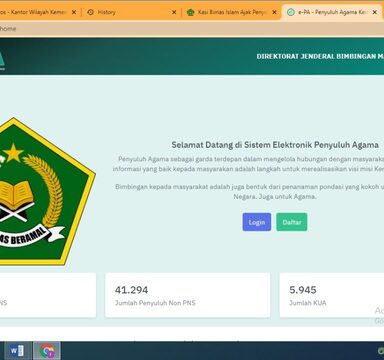Click the browser address bar

tap(192, 29)
